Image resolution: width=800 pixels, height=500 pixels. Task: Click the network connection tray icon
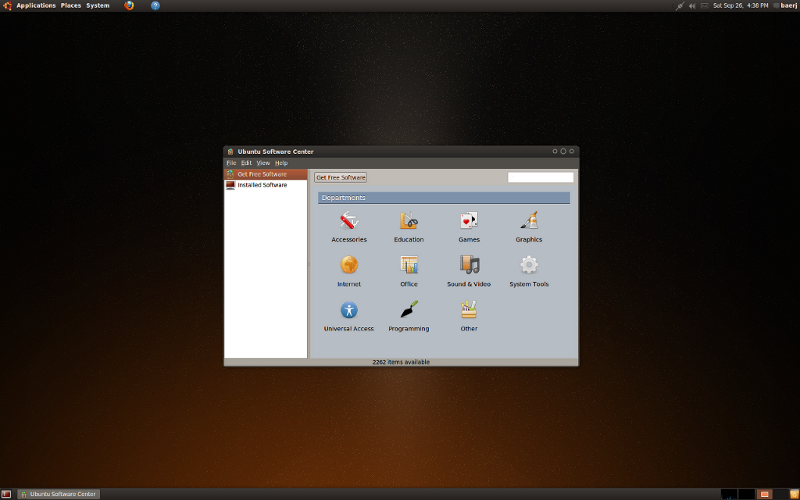click(680, 6)
